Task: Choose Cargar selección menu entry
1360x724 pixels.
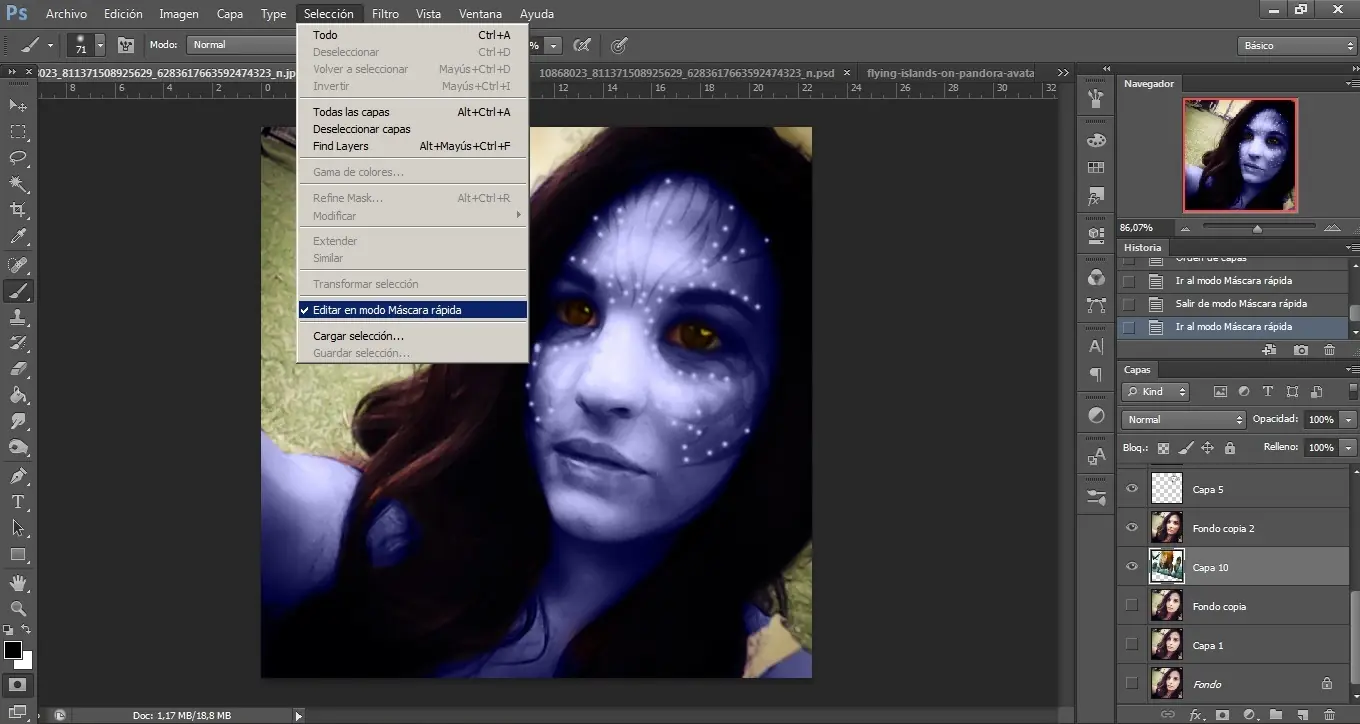Action: tap(412, 336)
